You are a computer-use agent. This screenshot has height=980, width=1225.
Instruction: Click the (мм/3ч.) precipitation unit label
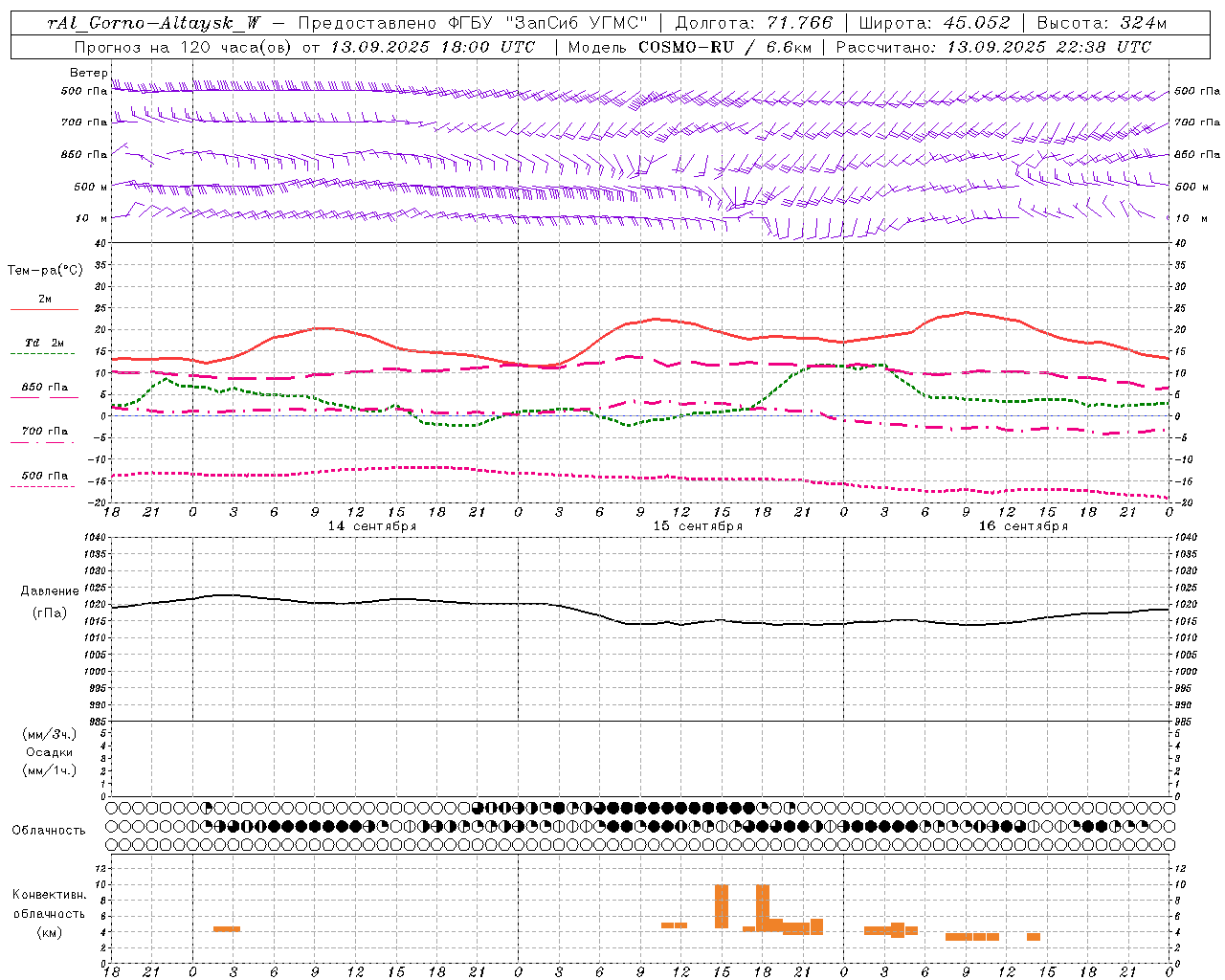[50, 734]
